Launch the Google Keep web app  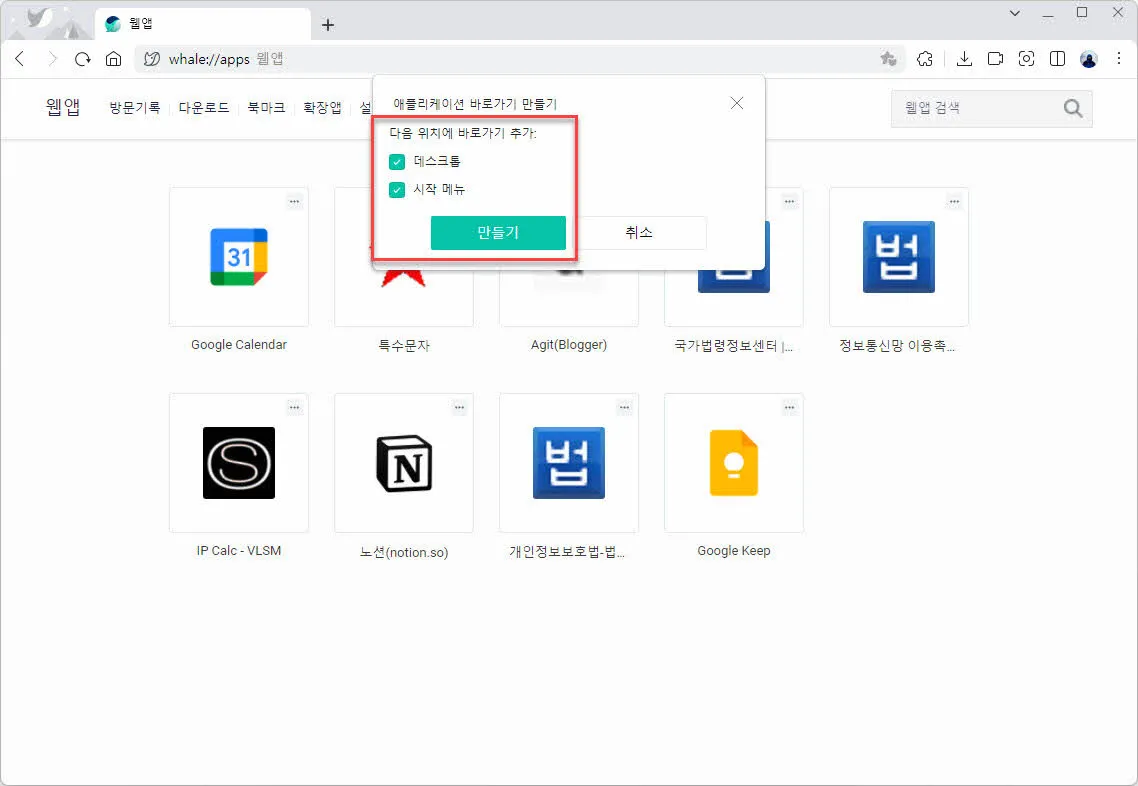734,463
